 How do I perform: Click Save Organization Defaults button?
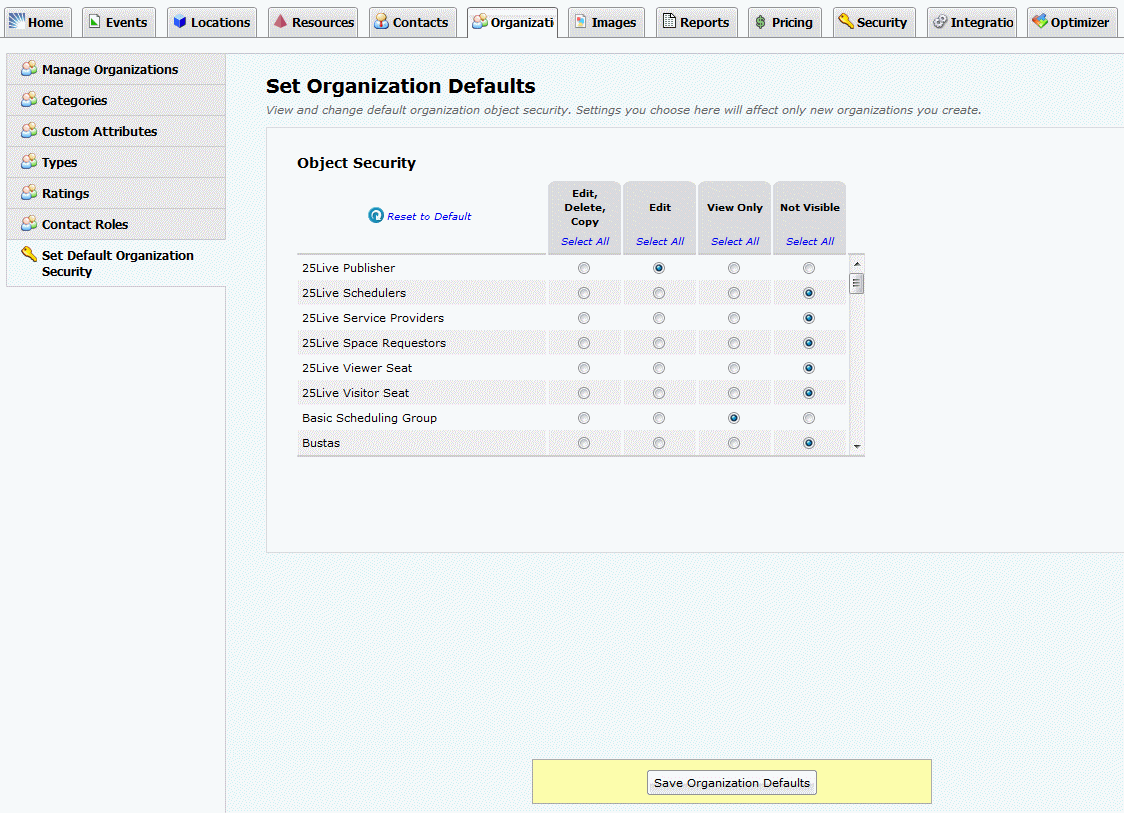point(732,783)
